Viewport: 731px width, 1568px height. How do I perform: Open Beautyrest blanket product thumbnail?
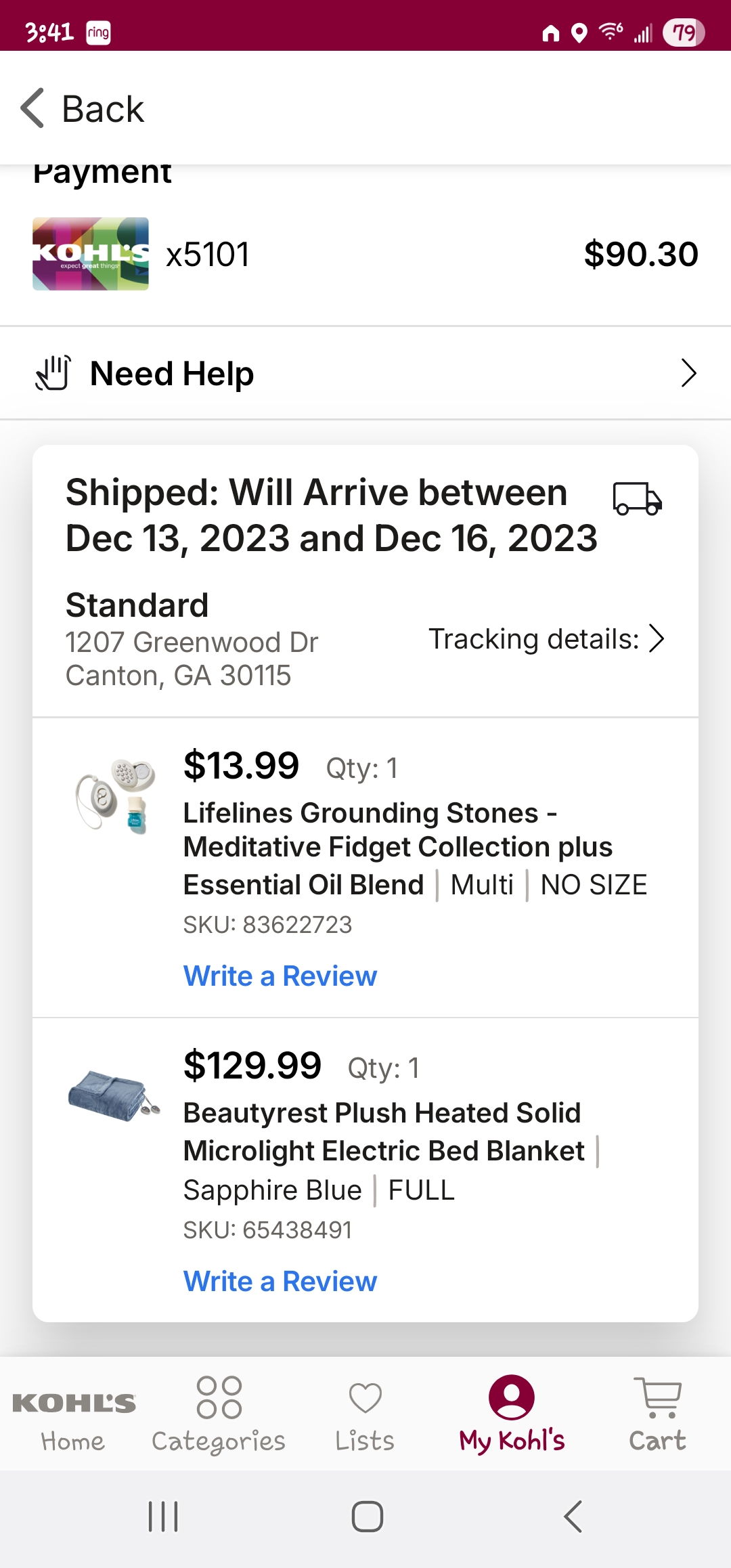pyautogui.click(x=114, y=1094)
